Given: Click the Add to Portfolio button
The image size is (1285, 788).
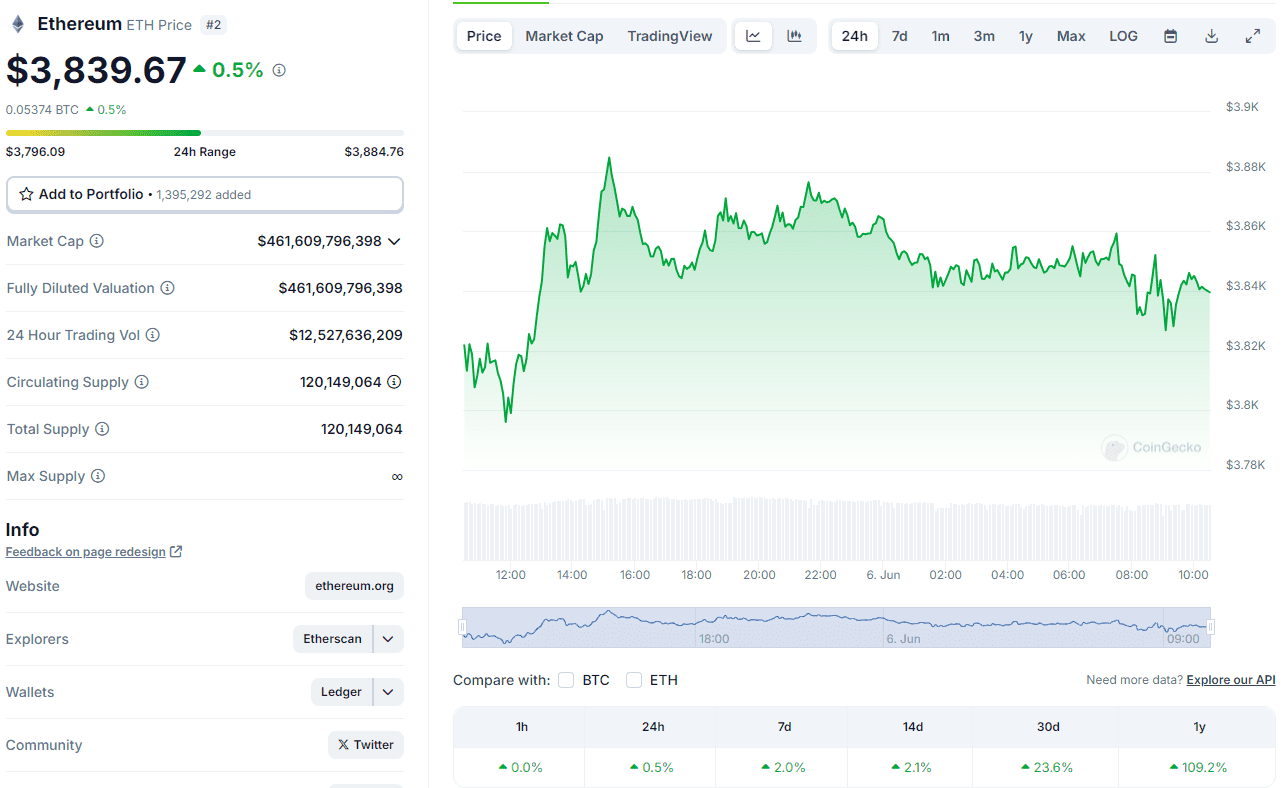Looking at the screenshot, I should pos(205,194).
